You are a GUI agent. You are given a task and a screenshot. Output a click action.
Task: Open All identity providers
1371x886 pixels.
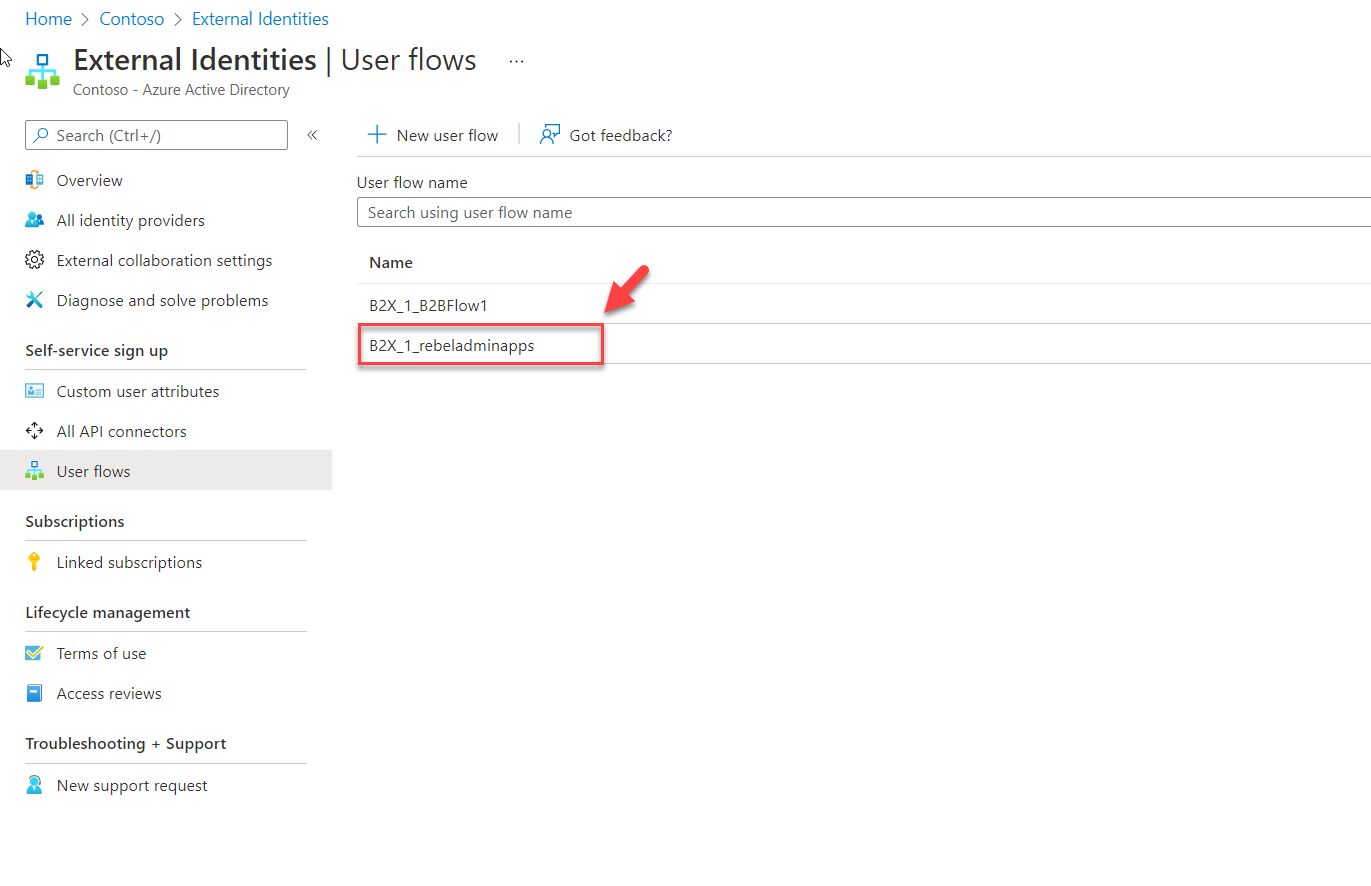131,220
